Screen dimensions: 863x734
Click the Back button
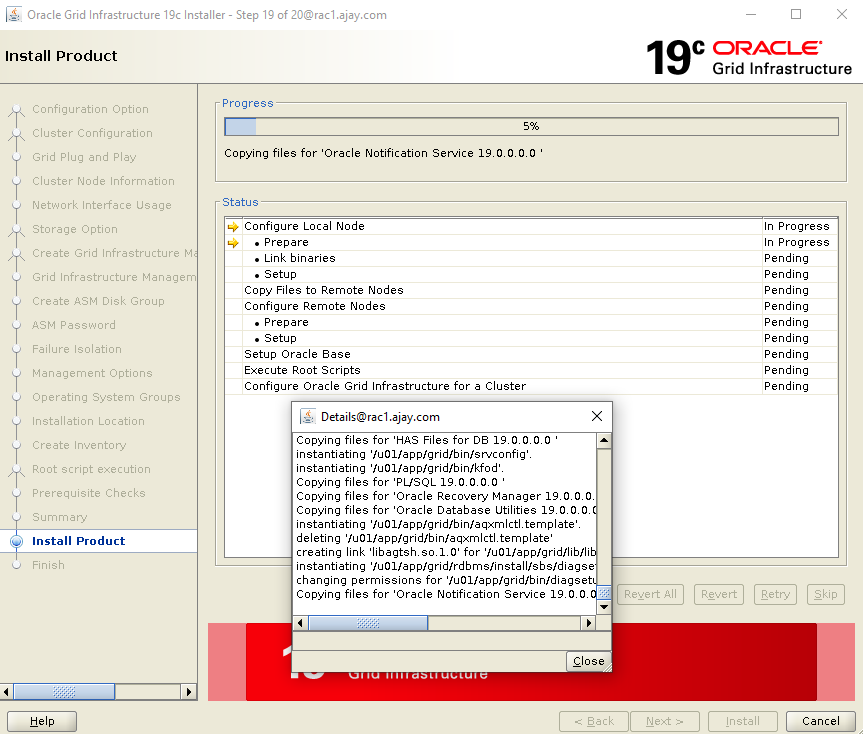[594, 721]
